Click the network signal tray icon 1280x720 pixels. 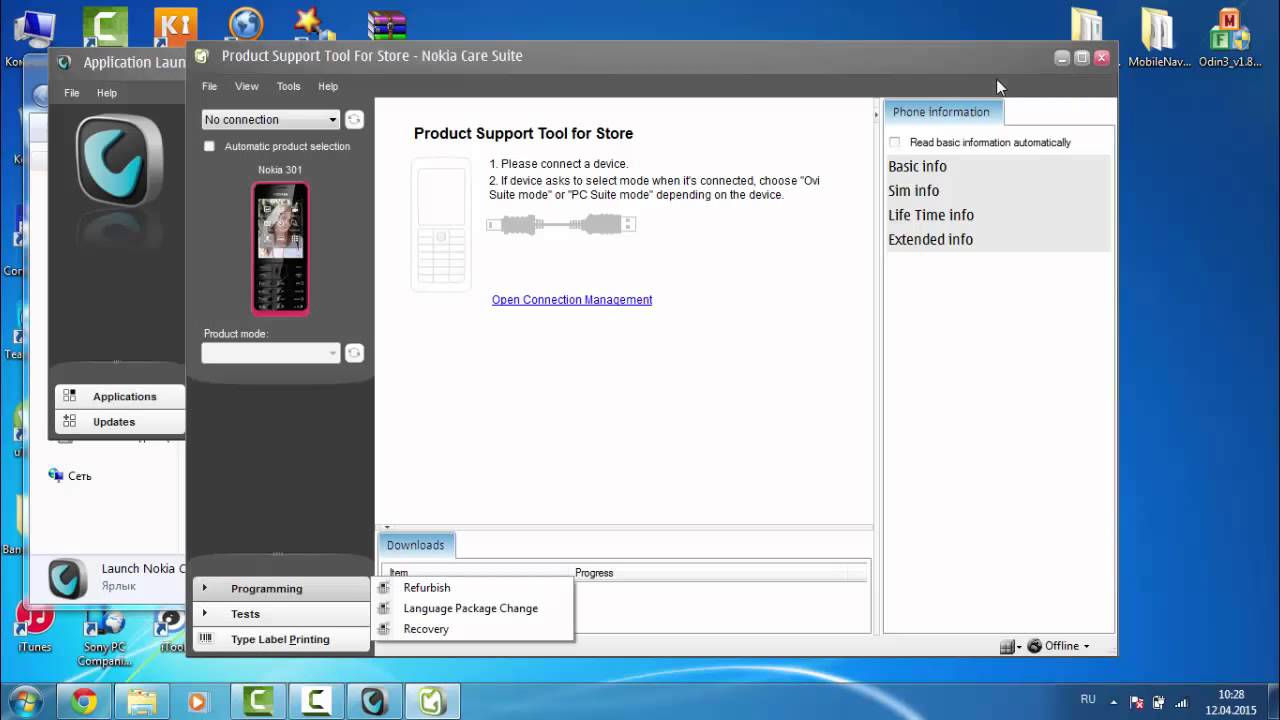point(1181,702)
